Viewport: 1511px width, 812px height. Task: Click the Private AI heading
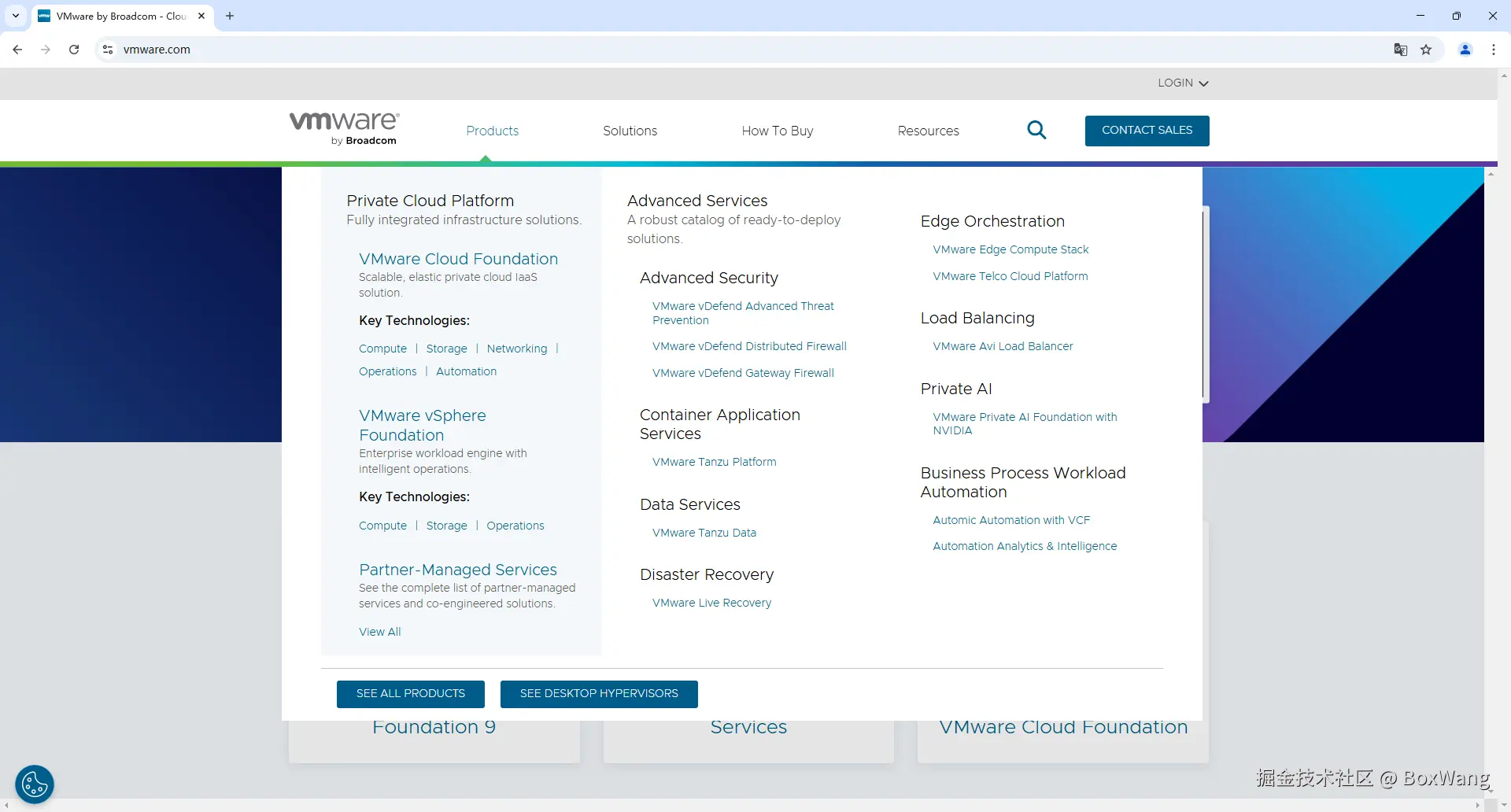click(x=956, y=389)
